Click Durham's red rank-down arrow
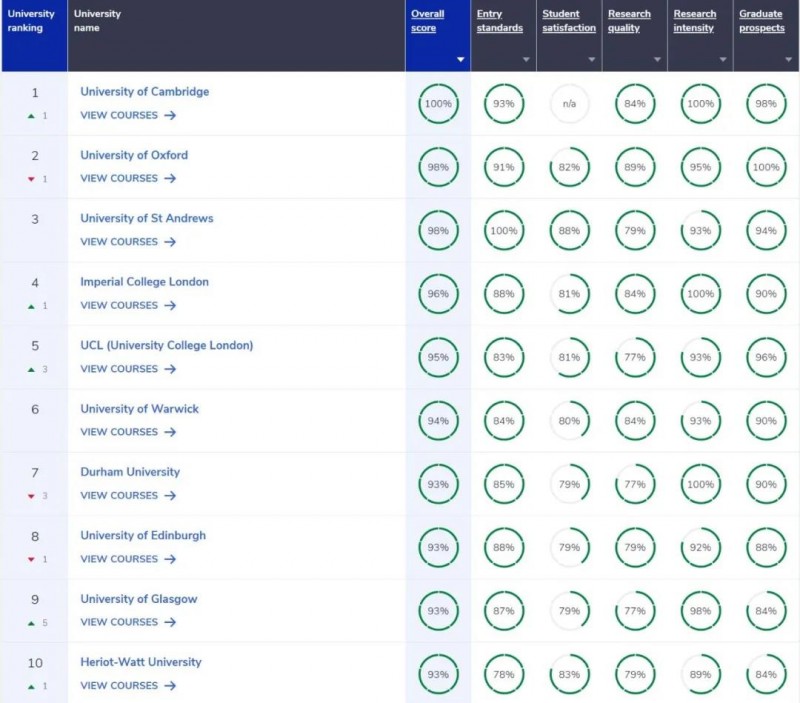Screen dimensions: 800x703 coord(31,496)
